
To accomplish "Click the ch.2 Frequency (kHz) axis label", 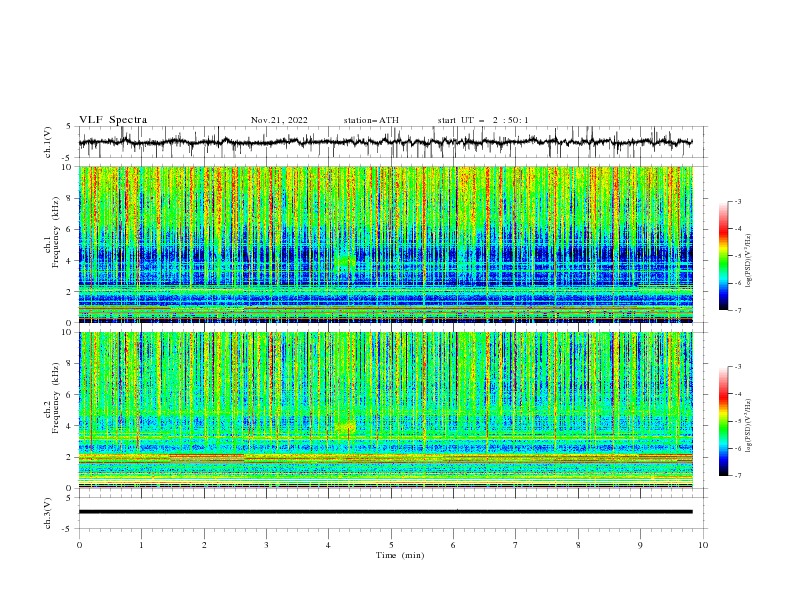I will coord(53,398).
